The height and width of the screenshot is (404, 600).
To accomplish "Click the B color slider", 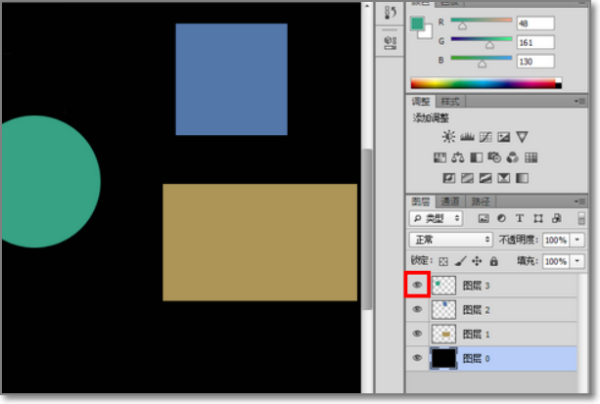I will (481, 59).
